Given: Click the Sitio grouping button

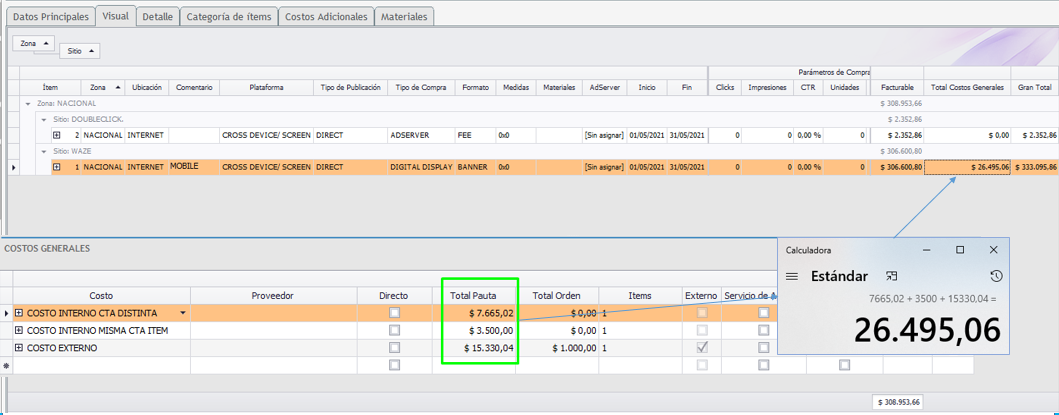Looking at the screenshot, I should pos(79,51).
